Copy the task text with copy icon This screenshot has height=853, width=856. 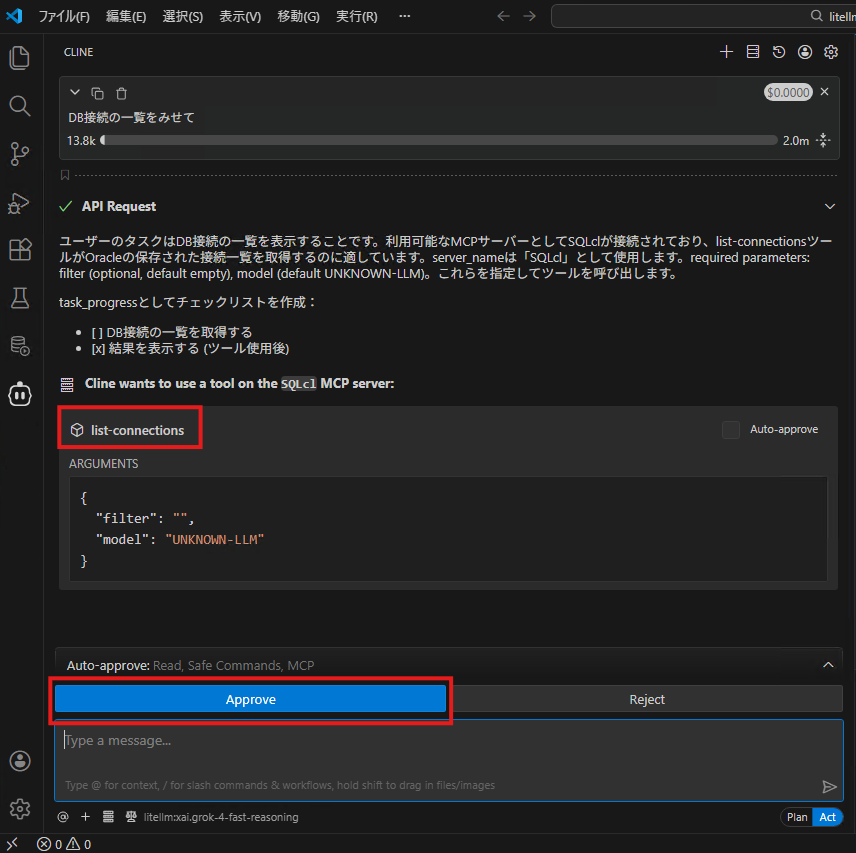tap(98, 93)
